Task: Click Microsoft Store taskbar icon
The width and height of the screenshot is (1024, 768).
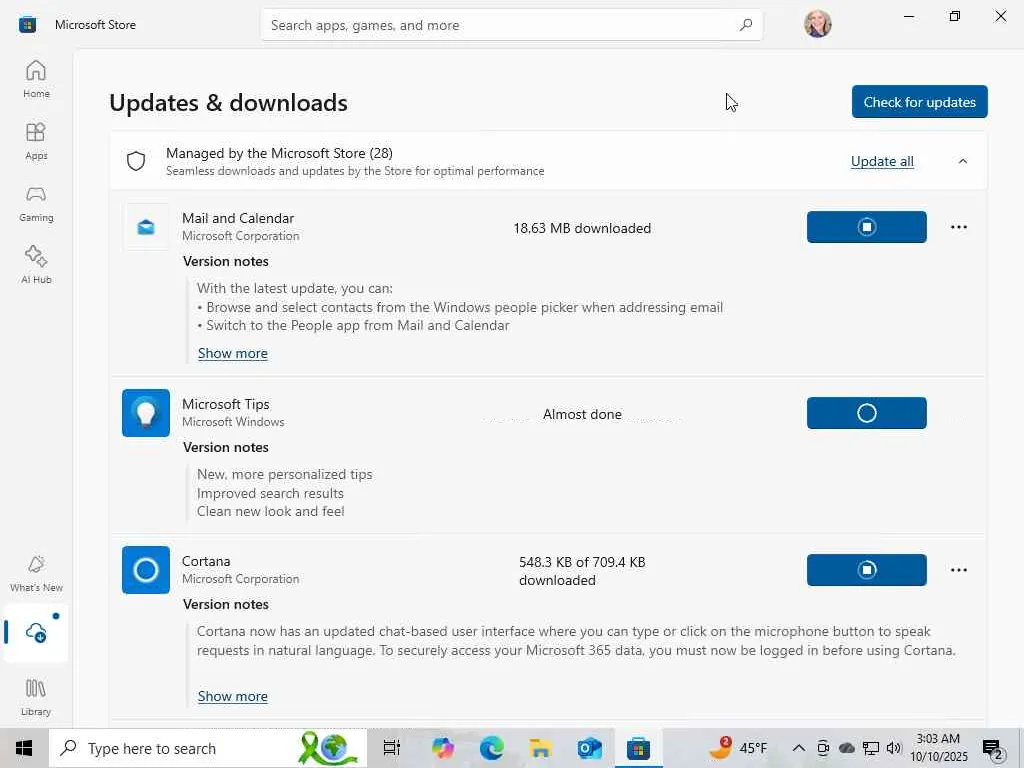Action: click(638, 748)
